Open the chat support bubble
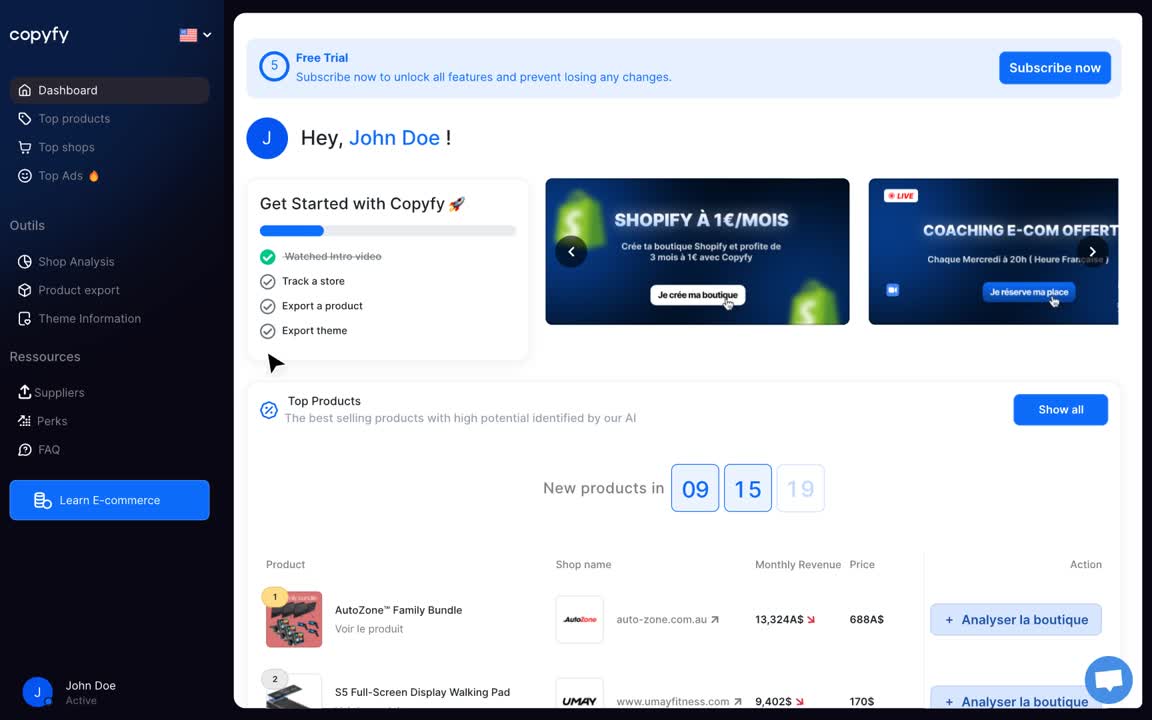This screenshot has width=1152, height=720. 1108,679
